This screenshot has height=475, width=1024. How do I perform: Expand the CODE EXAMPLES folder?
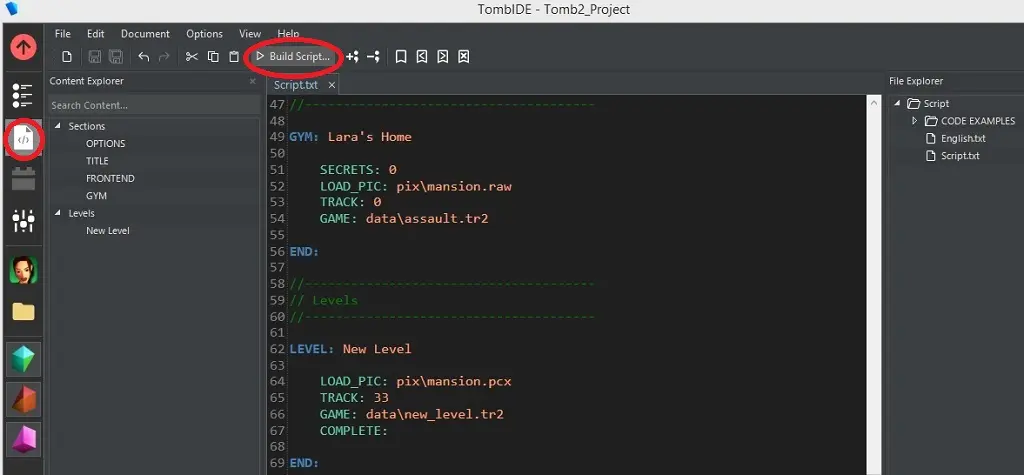[x=914, y=121]
